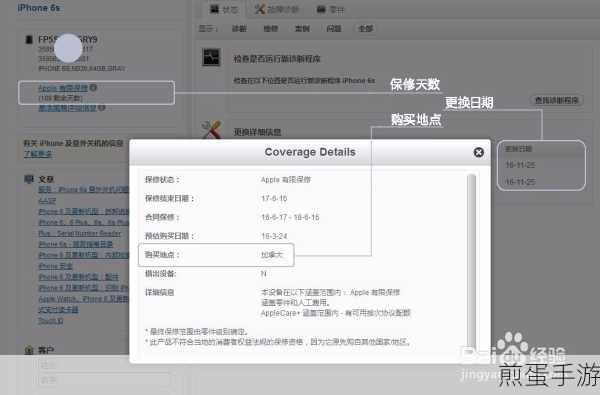Select the 保修状态 label in dialog

pos(162,180)
